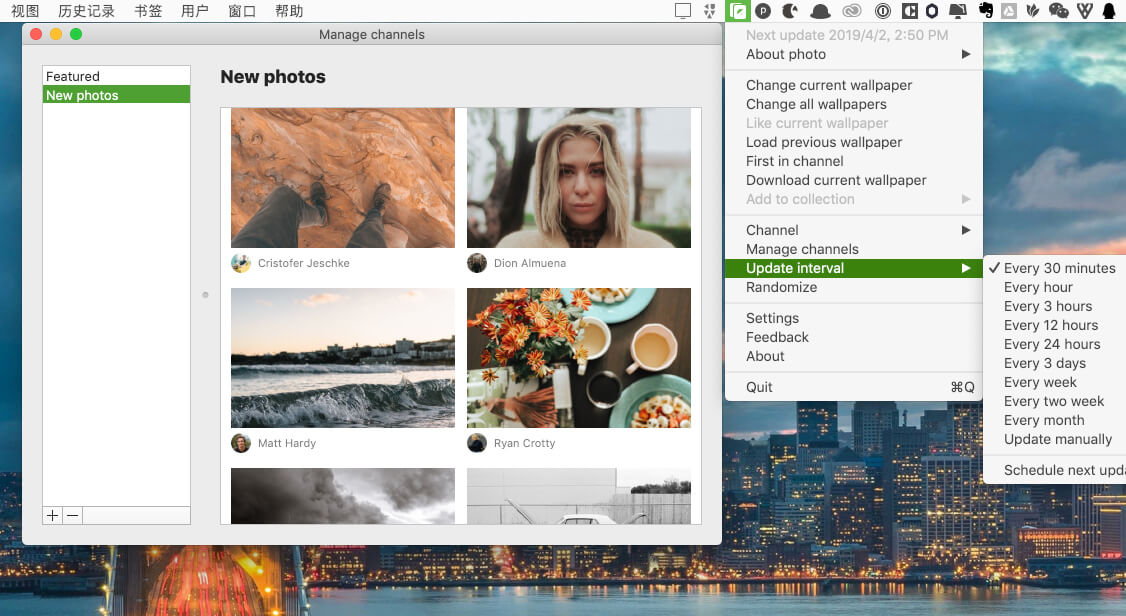Click Dion Almuena's avatar icon
The height and width of the screenshot is (616, 1126).
coord(477,263)
